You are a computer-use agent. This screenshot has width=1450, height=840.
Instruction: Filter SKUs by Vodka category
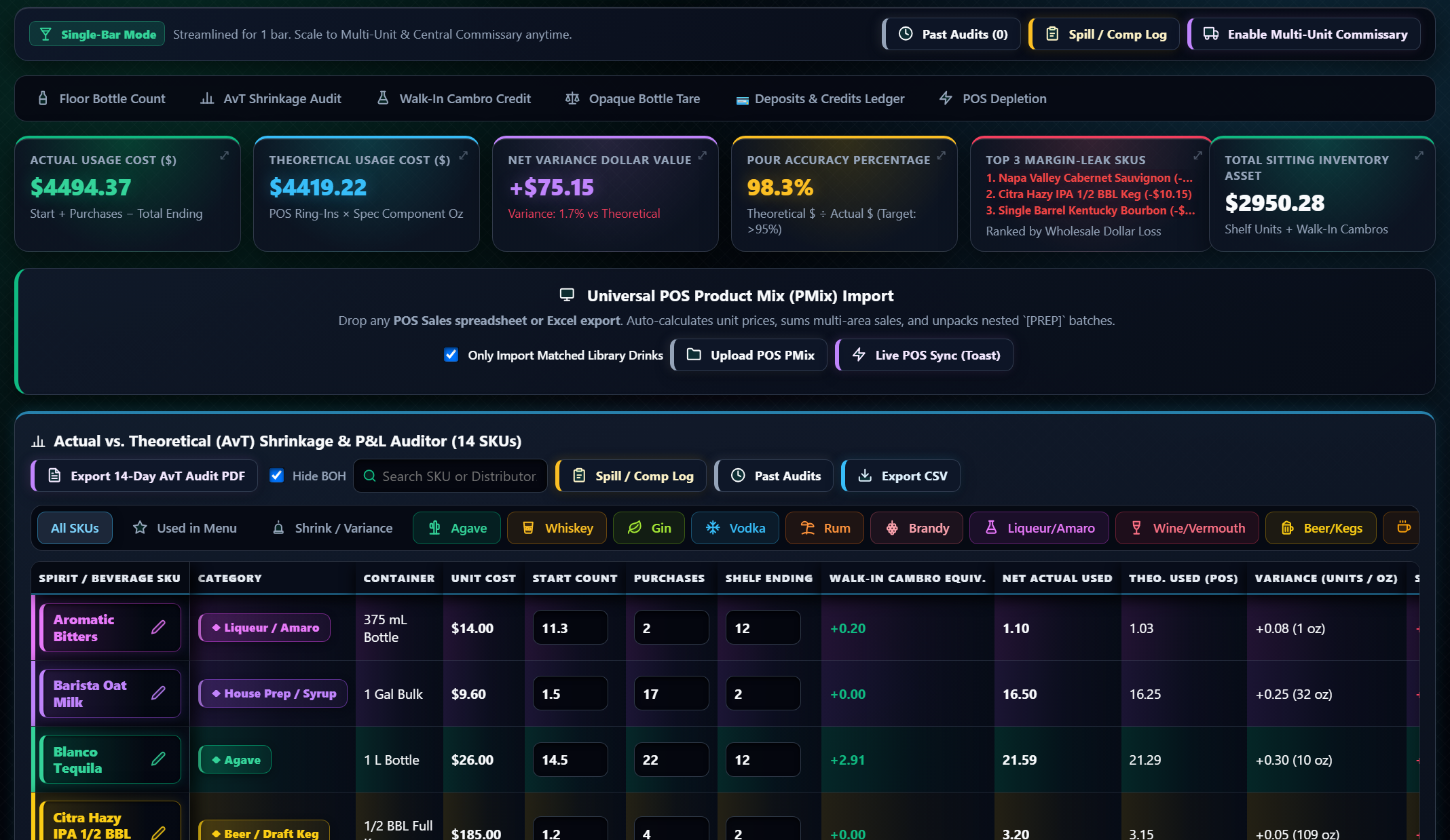click(735, 528)
